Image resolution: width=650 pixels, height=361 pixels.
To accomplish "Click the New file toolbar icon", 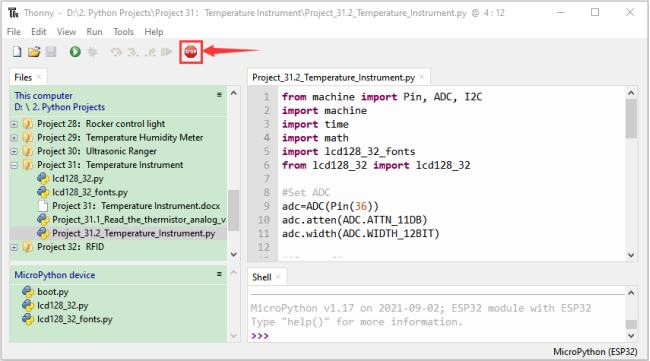I will coord(17,52).
